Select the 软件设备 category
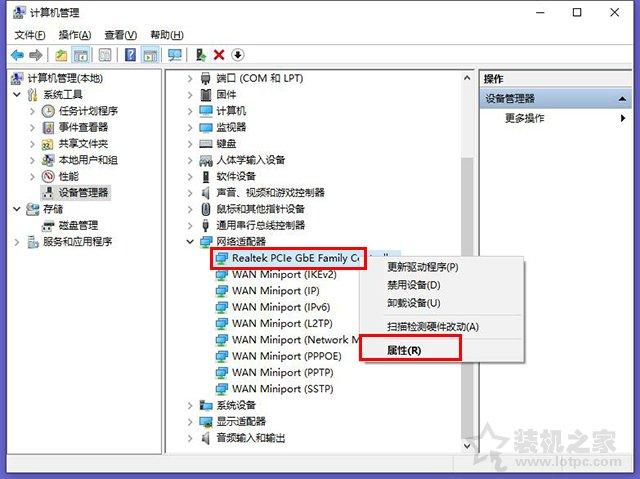The height and width of the screenshot is (479, 640). point(236,176)
